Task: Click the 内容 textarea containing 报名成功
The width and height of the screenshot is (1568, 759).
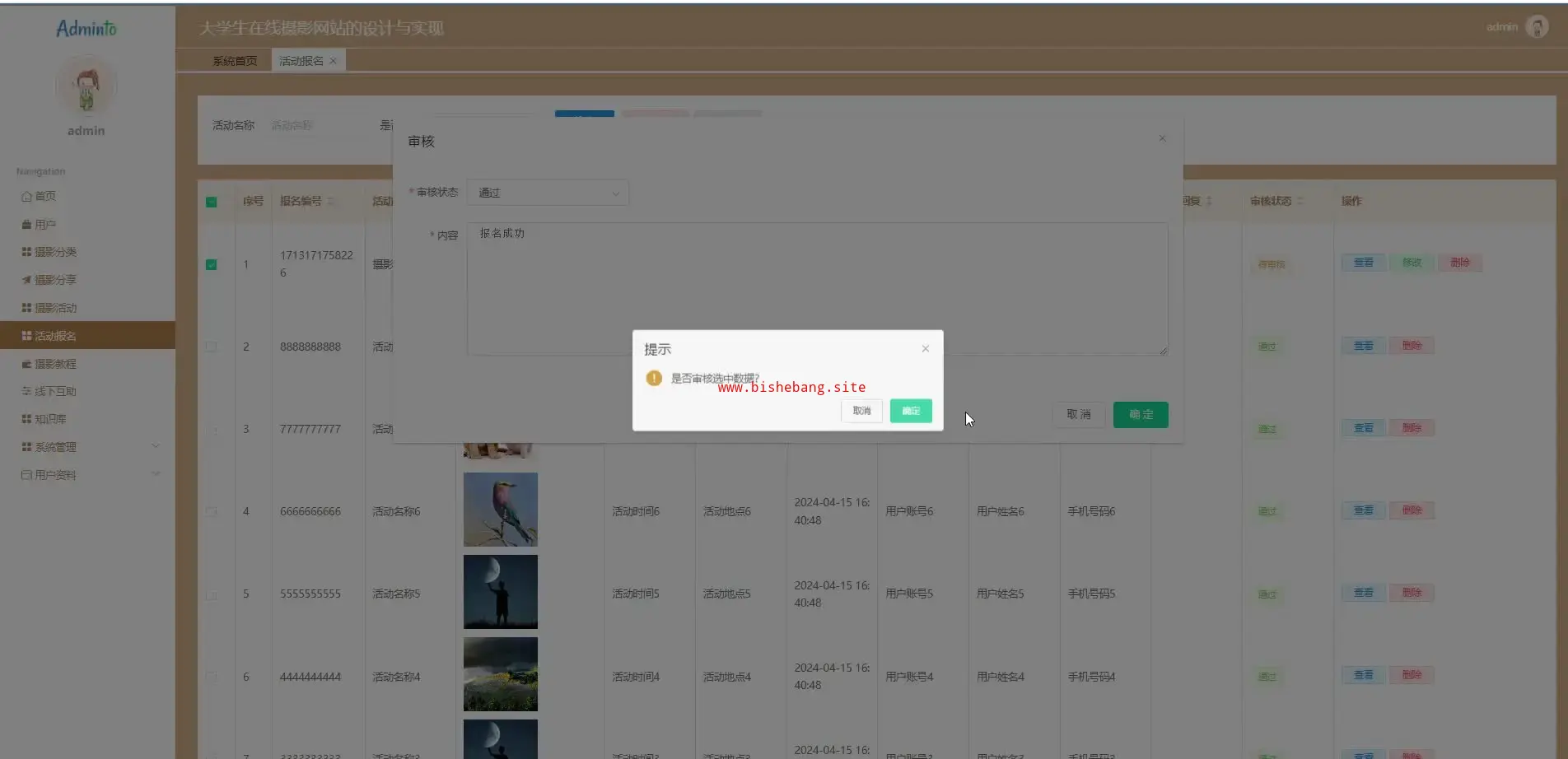Action: coord(817,289)
